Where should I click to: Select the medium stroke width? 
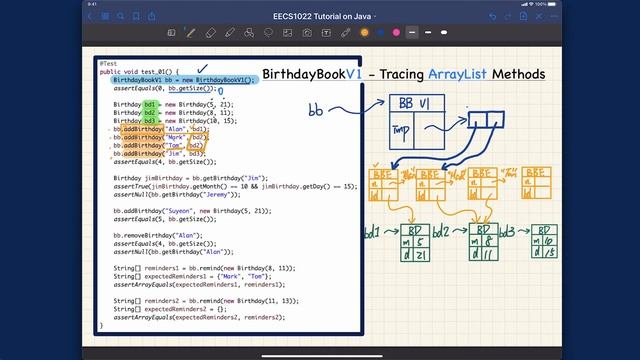pos(428,33)
